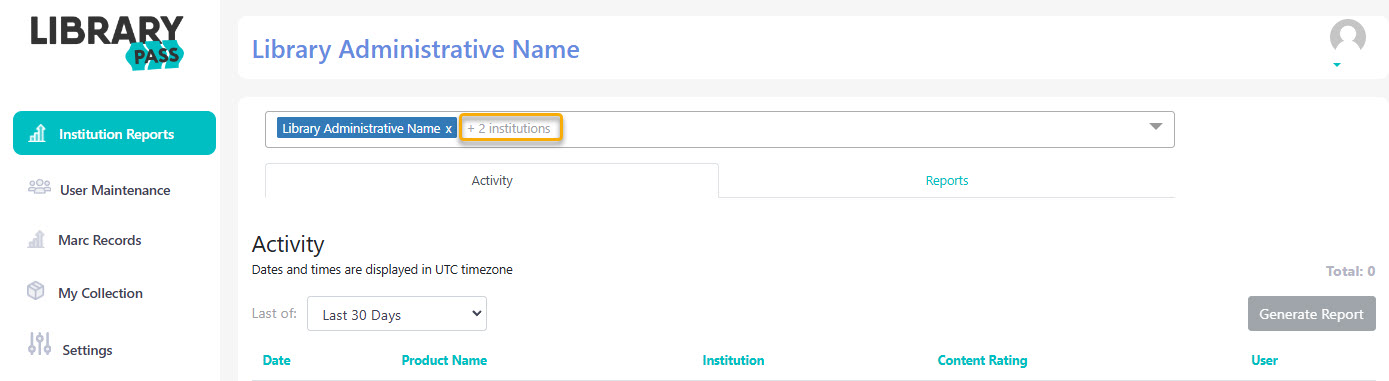1389x381 pixels.
Task: Click the My Collection box icon
Action: pos(36,292)
